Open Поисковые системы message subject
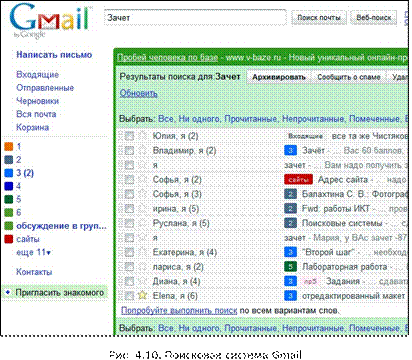Screen dimensions: 412x360 coord(342,223)
